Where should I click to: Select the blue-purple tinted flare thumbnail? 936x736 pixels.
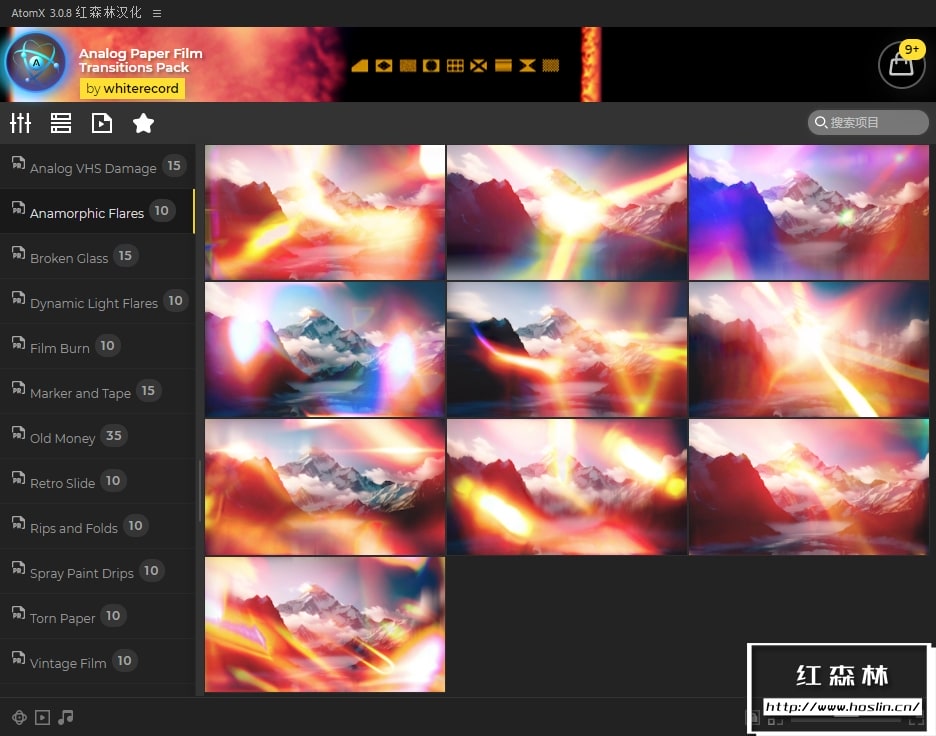pos(809,213)
